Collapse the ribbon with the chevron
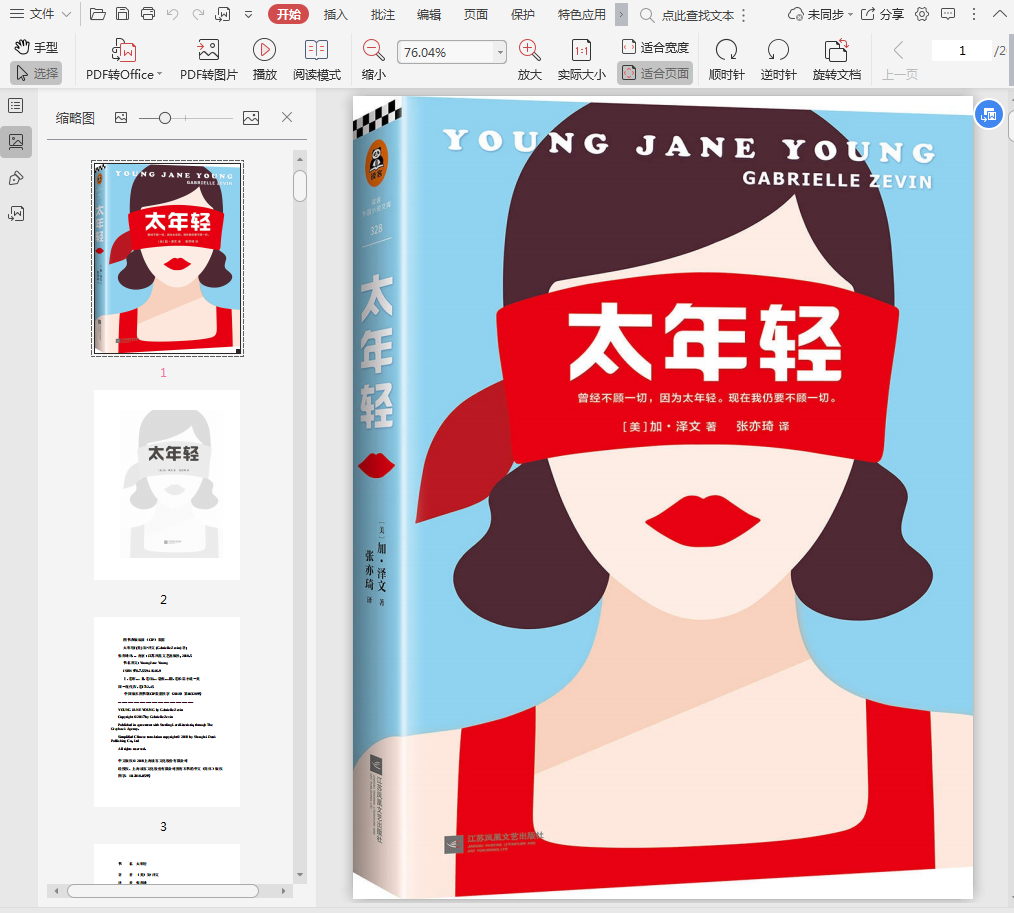This screenshot has height=913, width=1014. point(999,14)
